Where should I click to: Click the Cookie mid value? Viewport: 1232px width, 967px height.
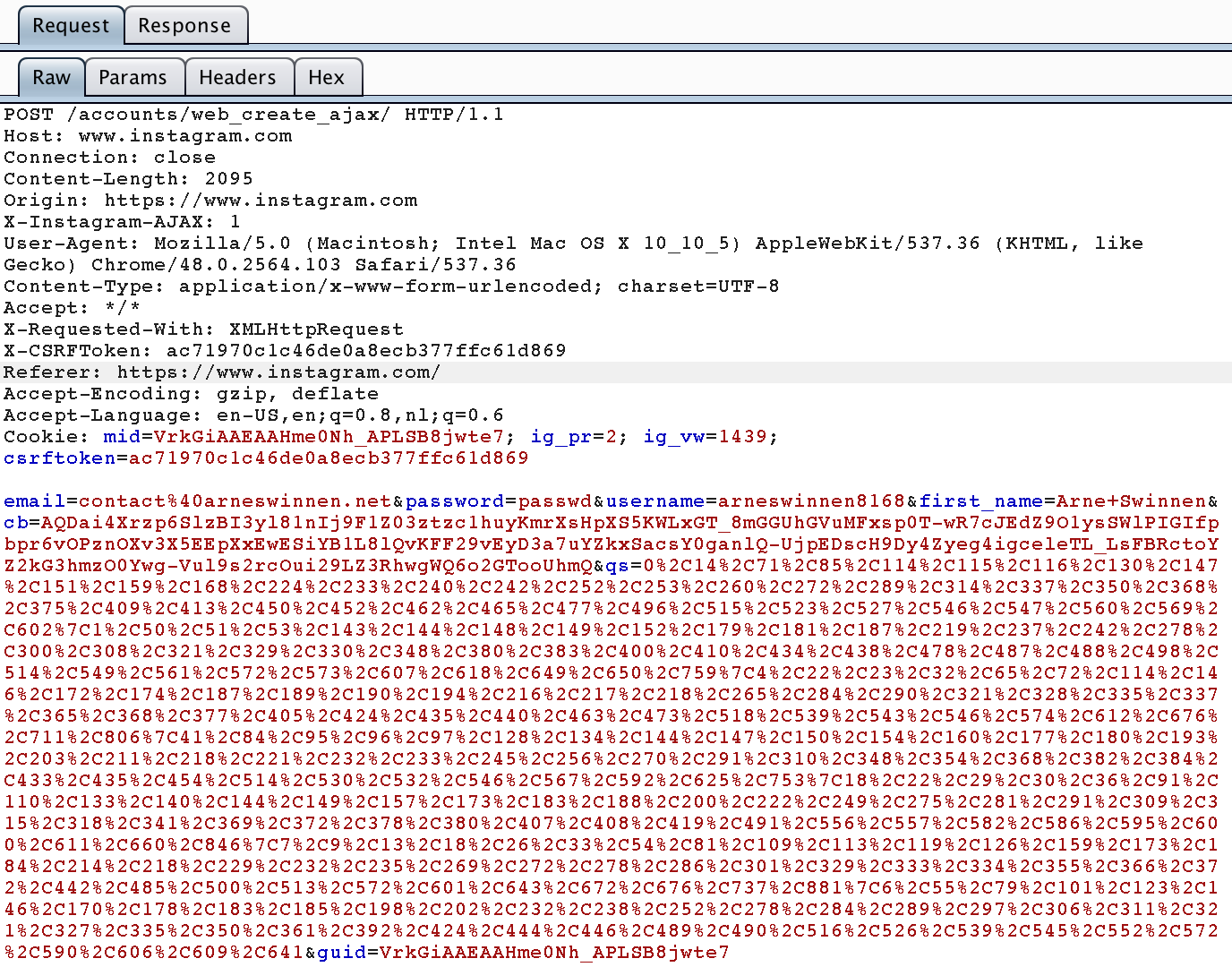click(329, 437)
